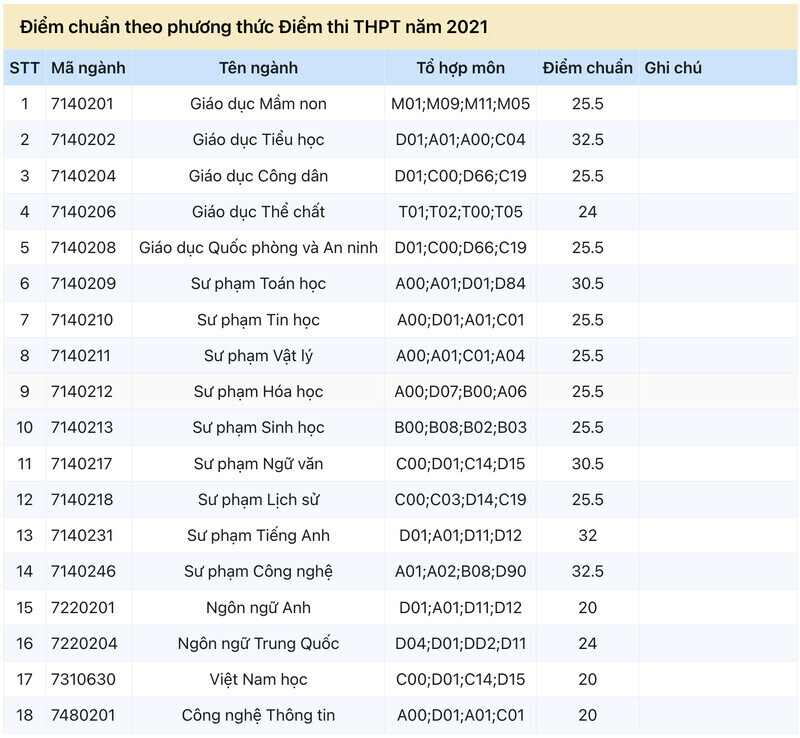
Task: Select the 'Giáo dục Quốc phòng và An ninh' cell
Action: pyautogui.click(x=258, y=248)
